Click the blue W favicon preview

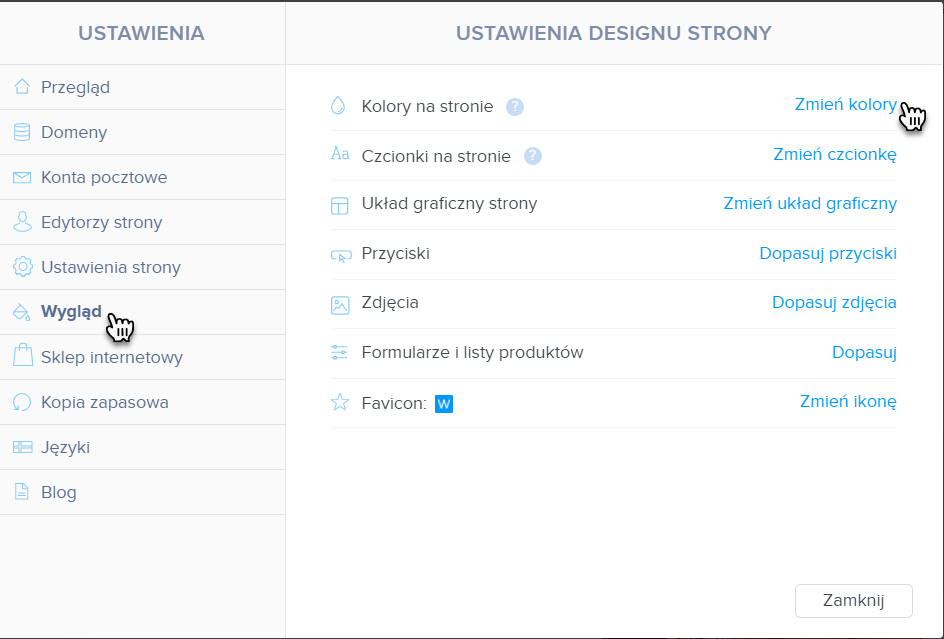tap(444, 404)
